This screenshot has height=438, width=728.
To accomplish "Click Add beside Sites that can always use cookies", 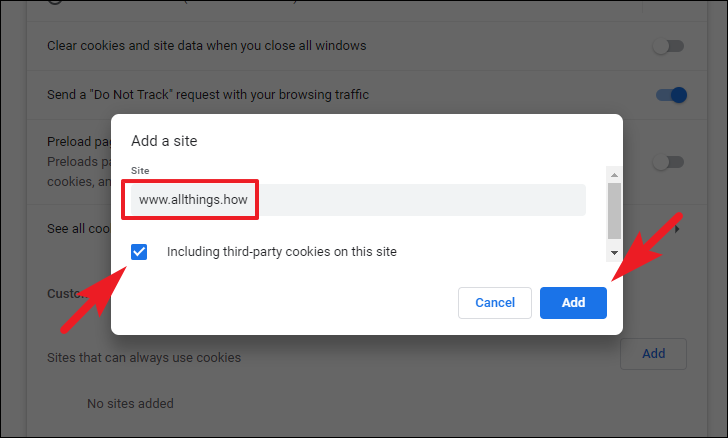I will (x=653, y=354).
